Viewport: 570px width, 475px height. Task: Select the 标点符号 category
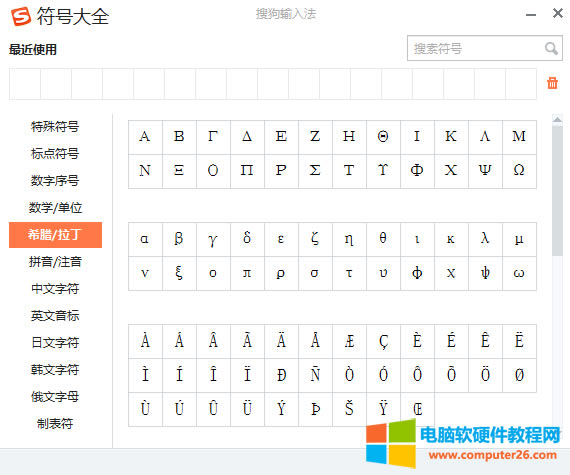(x=55, y=154)
